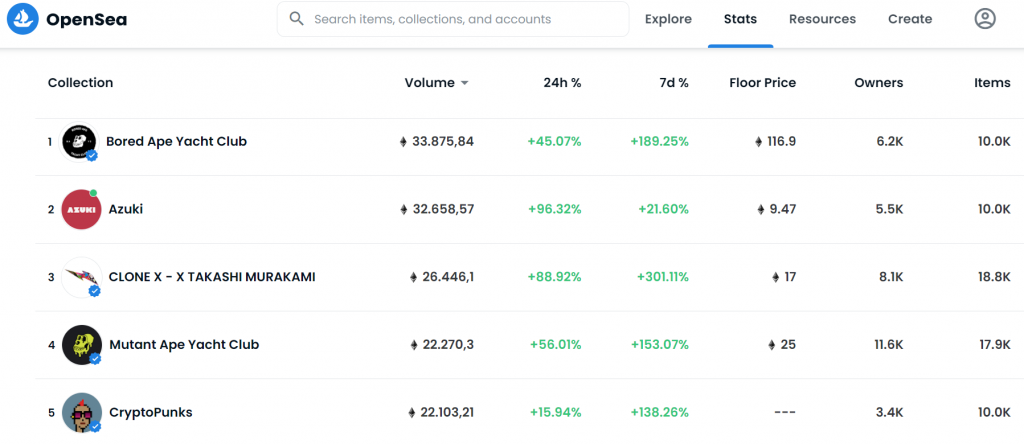Click verified badge on CLONE X avatar

95,291
